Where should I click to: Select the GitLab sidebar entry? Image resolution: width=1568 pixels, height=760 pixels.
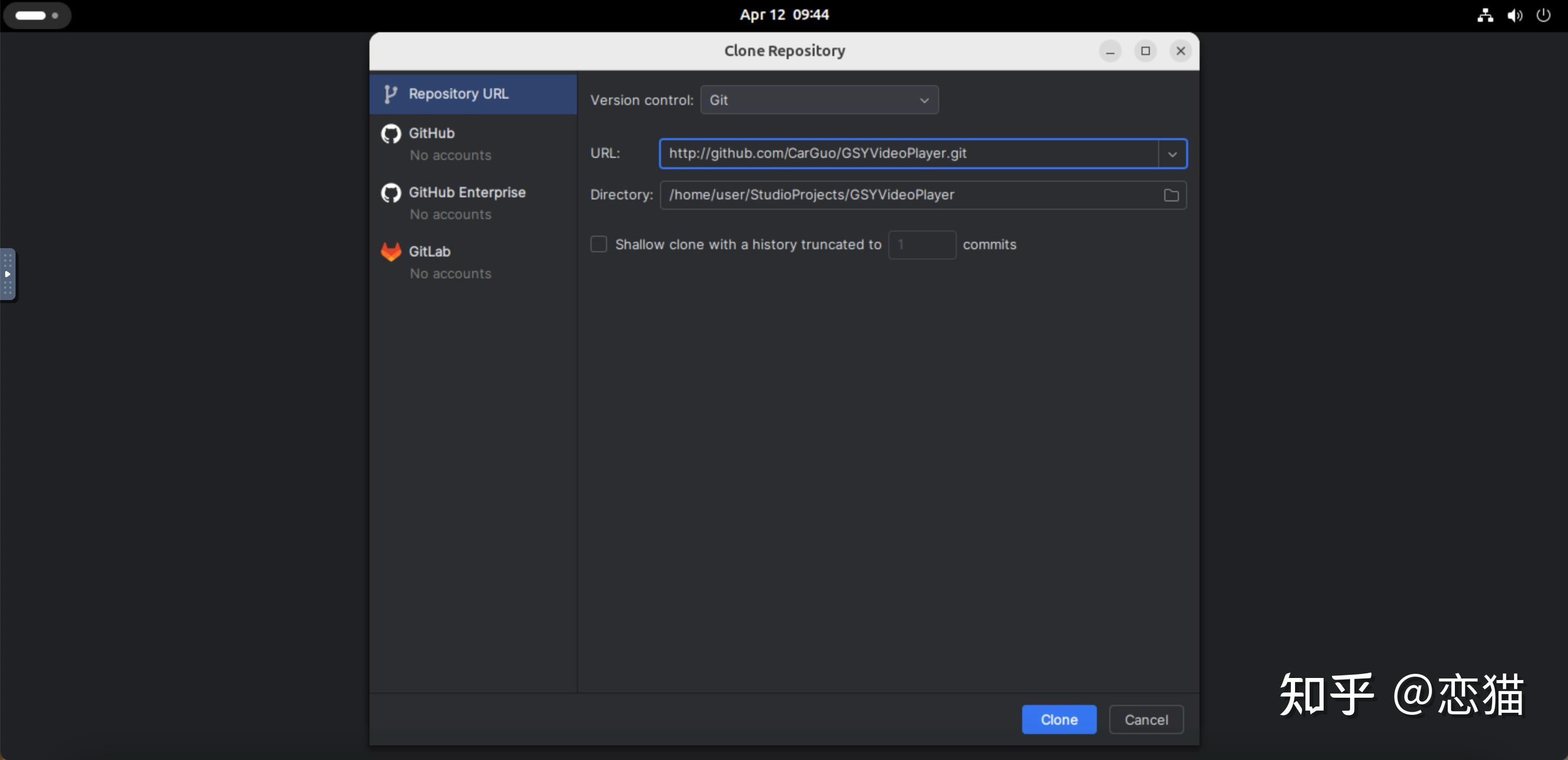pyautogui.click(x=473, y=262)
